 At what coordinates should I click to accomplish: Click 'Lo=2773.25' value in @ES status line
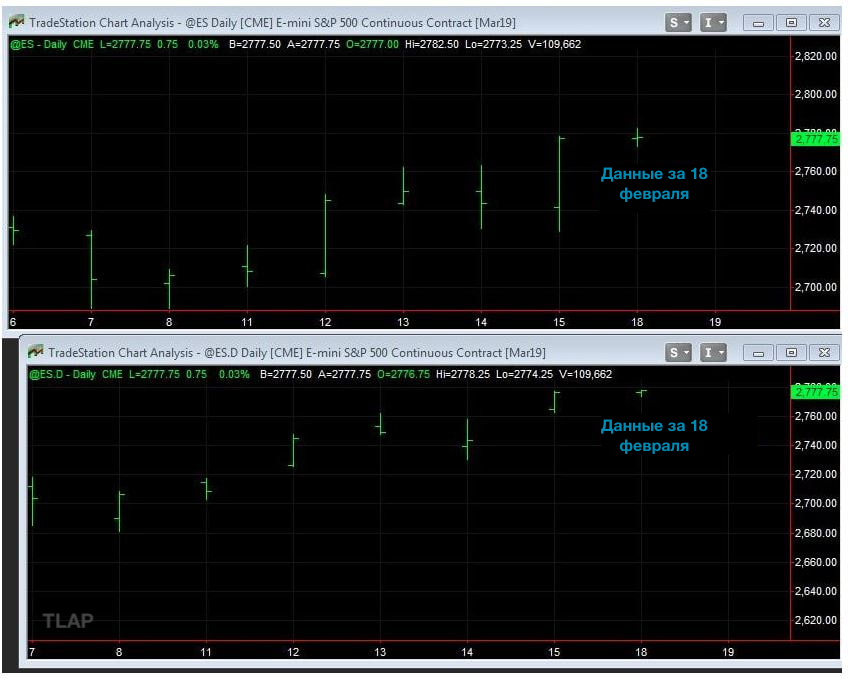coord(493,44)
